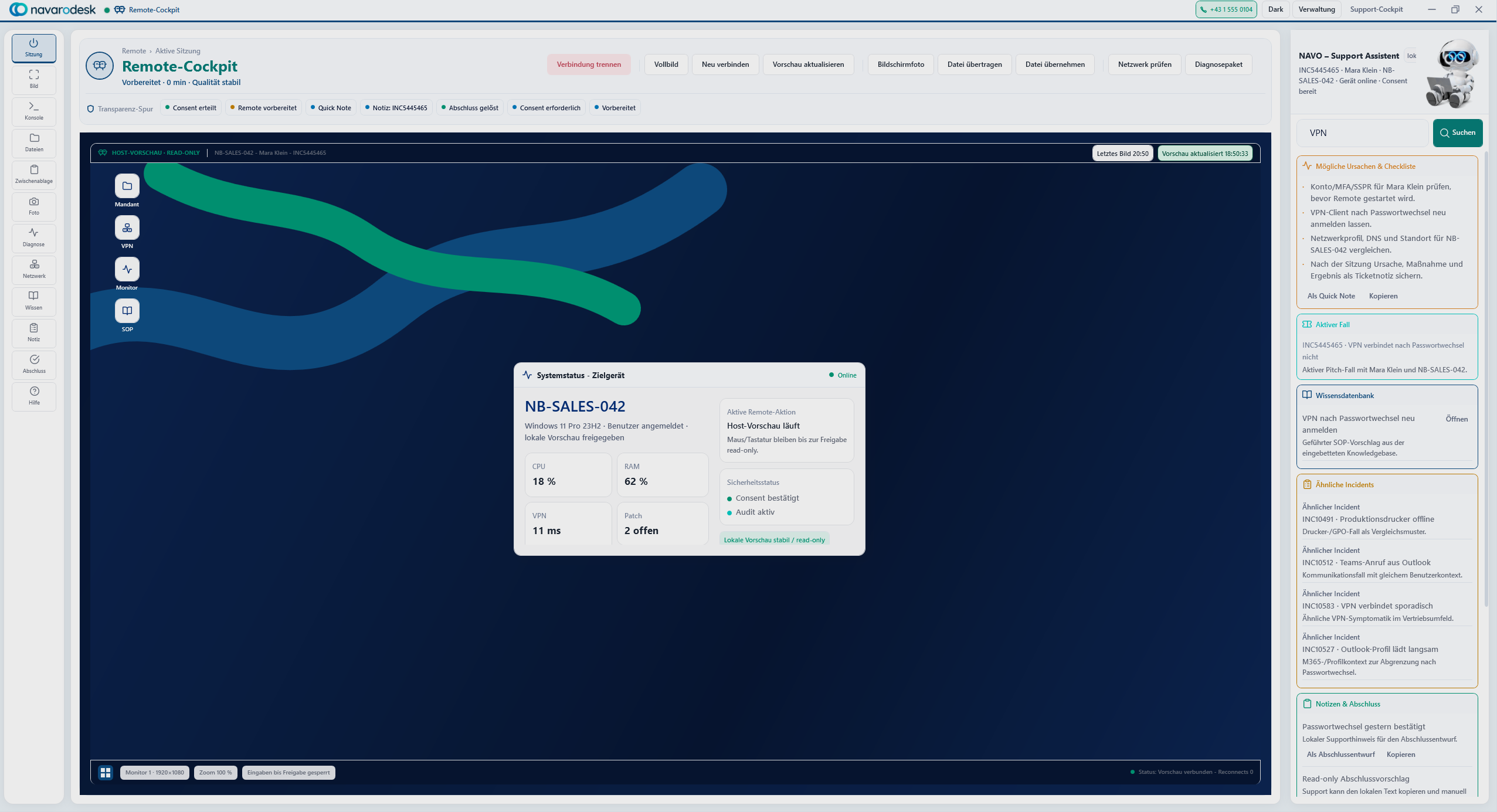Open the Wissen sidebar item

[34, 301]
